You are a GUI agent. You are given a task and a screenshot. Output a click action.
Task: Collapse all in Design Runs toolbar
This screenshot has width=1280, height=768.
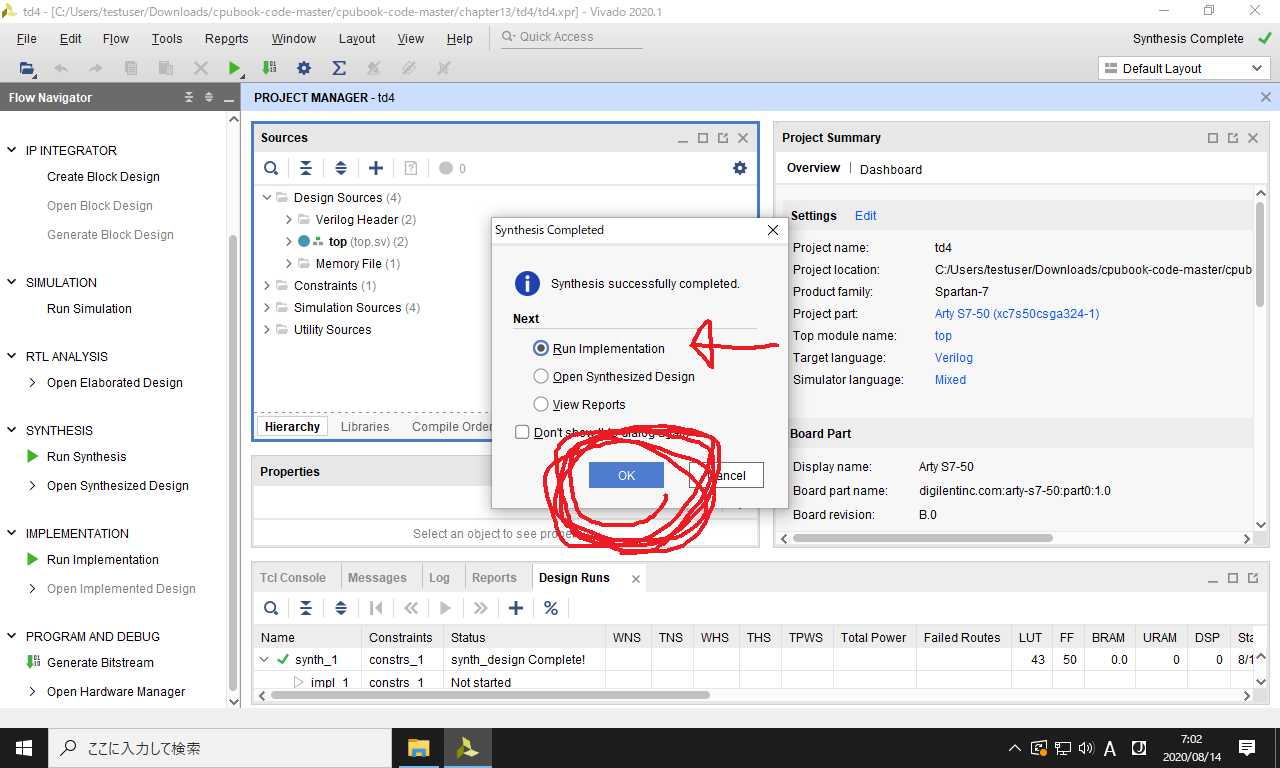point(306,608)
